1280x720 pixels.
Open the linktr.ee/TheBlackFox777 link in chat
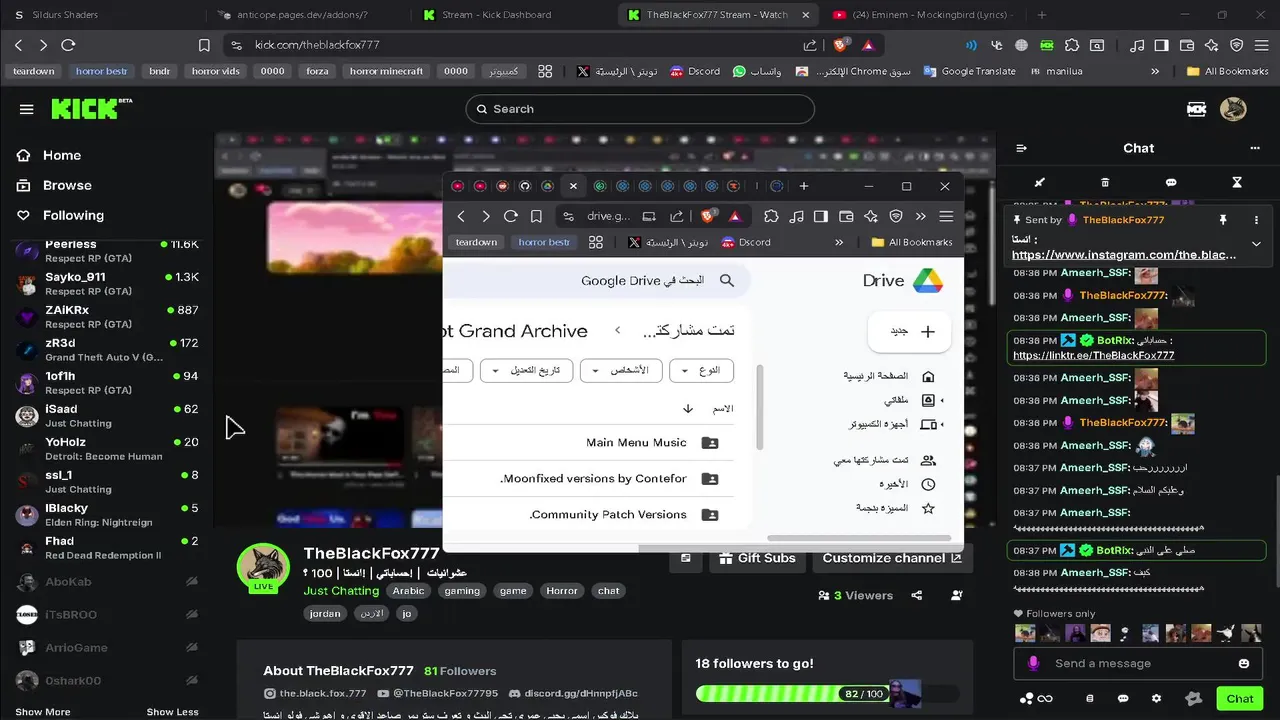tap(1093, 355)
